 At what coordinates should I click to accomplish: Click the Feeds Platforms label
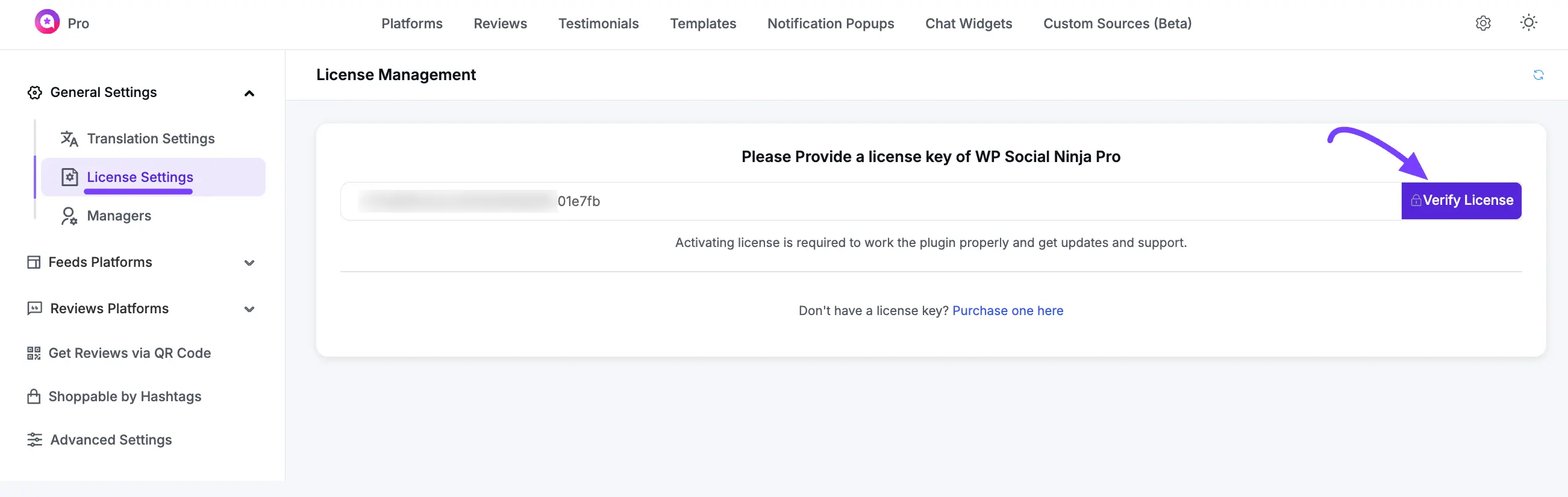pyautogui.click(x=100, y=263)
